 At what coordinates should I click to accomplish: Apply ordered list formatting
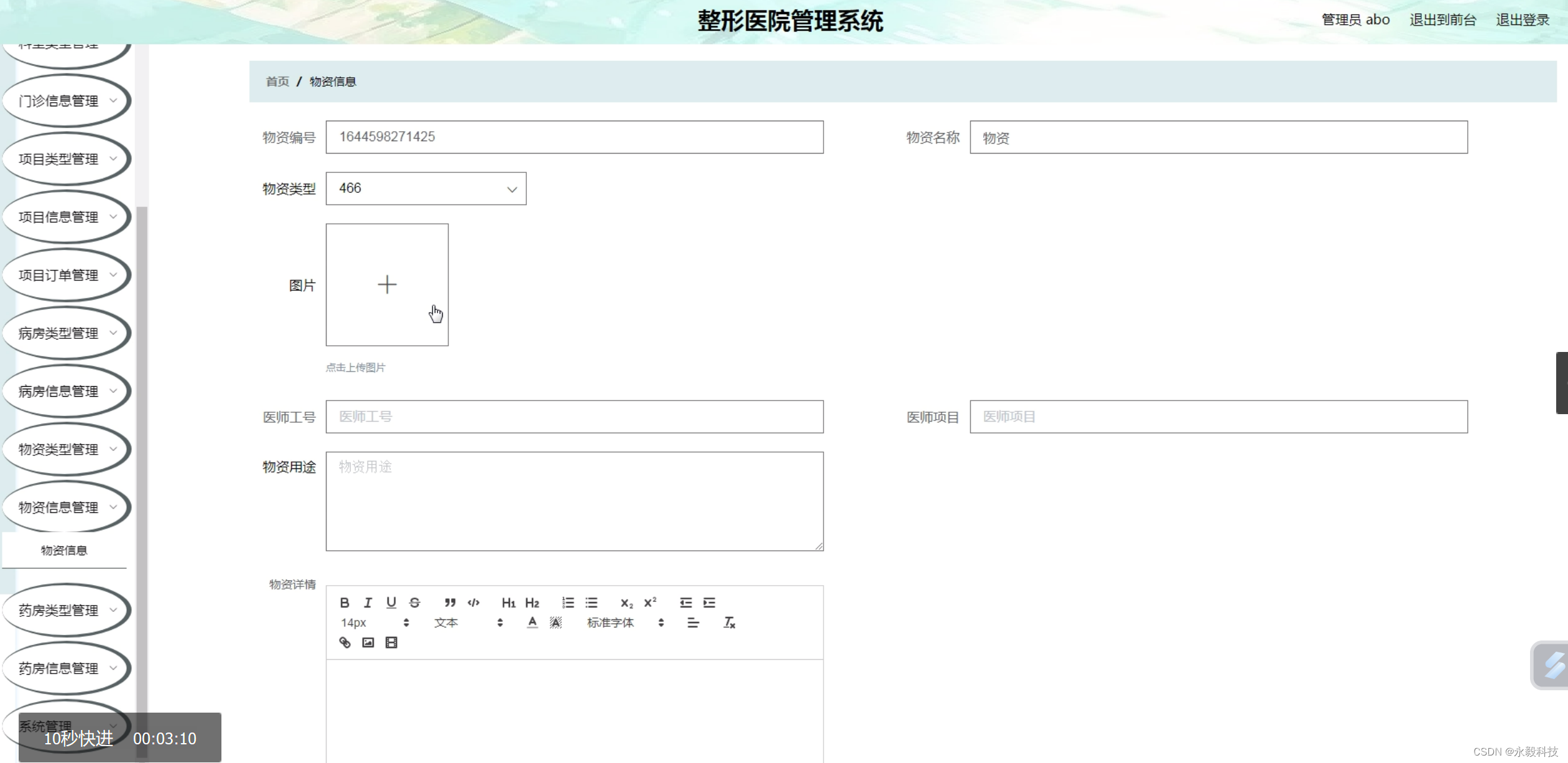568,603
